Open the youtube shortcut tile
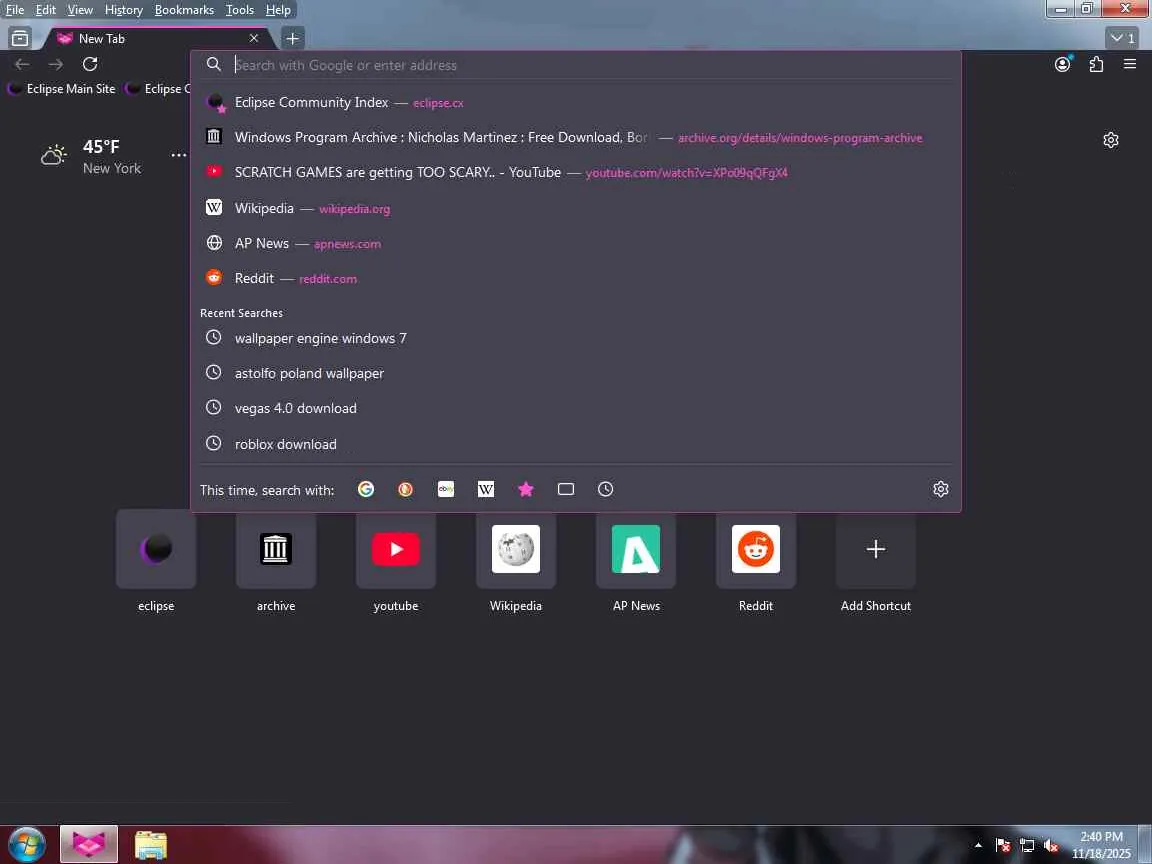The height and width of the screenshot is (864, 1152). click(396, 549)
